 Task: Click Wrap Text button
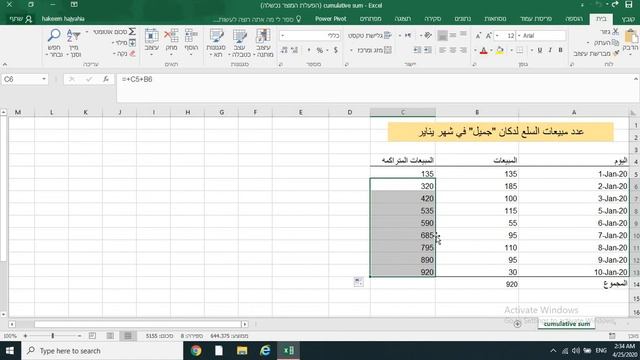click(x=369, y=36)
